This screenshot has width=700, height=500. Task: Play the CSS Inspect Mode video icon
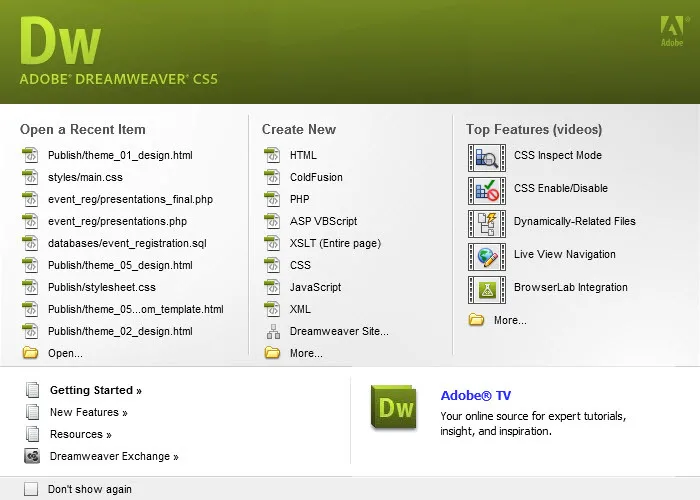click(487, 158)
